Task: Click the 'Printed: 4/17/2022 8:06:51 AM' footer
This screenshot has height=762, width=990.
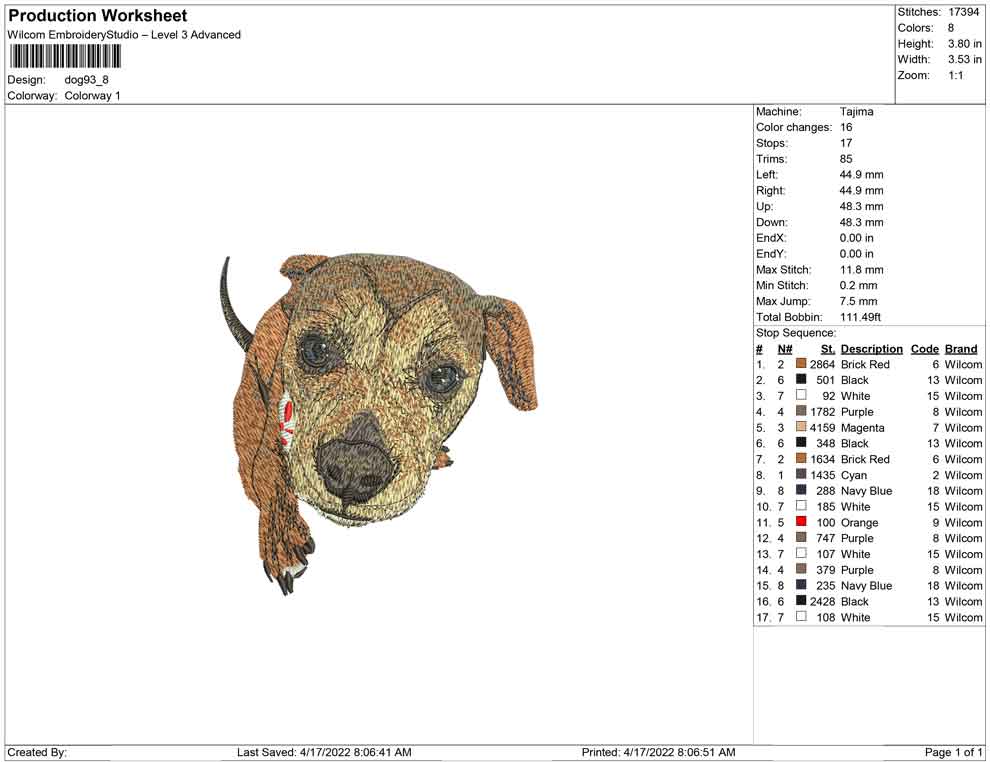Action: coord(658,752)
